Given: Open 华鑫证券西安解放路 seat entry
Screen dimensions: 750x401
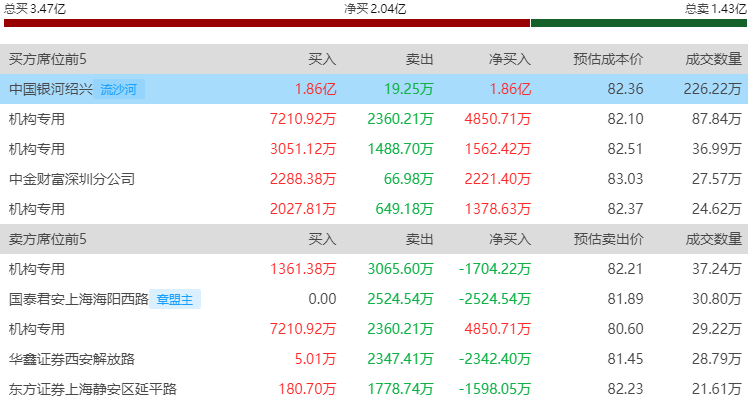Looking at the screenshot, I should (72, 359).
